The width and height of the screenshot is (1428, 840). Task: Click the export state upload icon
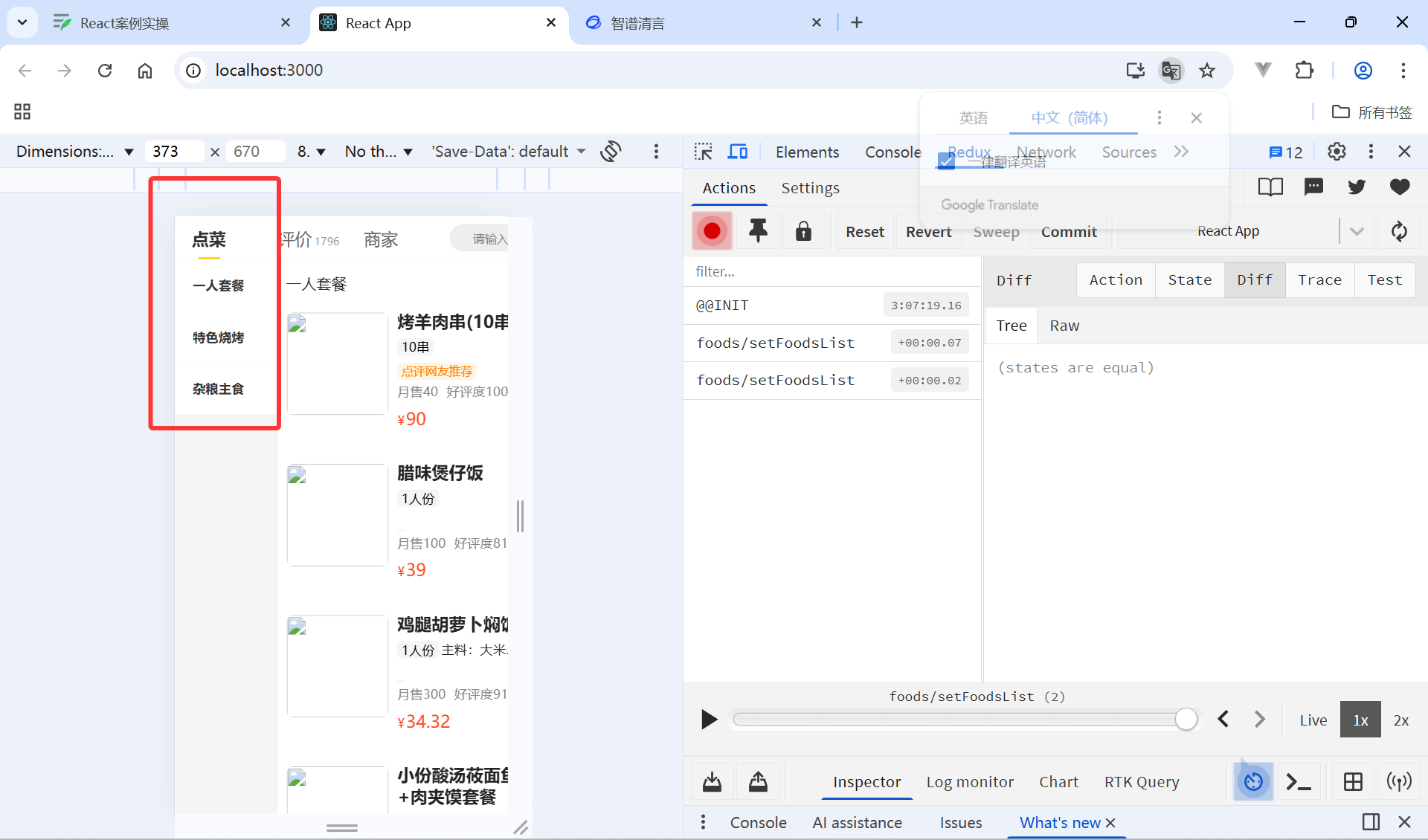(758, 781)
